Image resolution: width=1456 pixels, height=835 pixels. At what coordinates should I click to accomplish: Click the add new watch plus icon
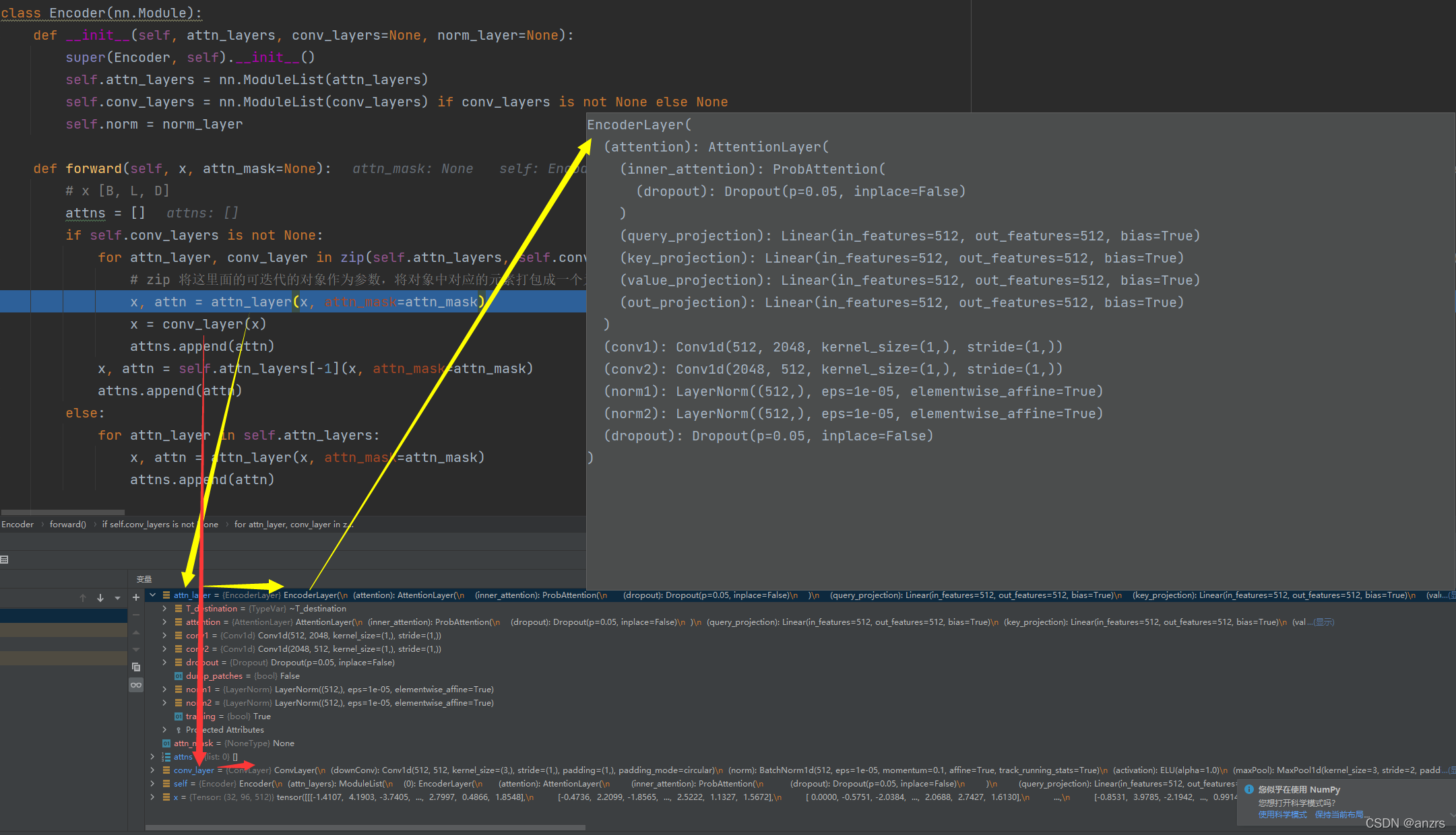136,597
